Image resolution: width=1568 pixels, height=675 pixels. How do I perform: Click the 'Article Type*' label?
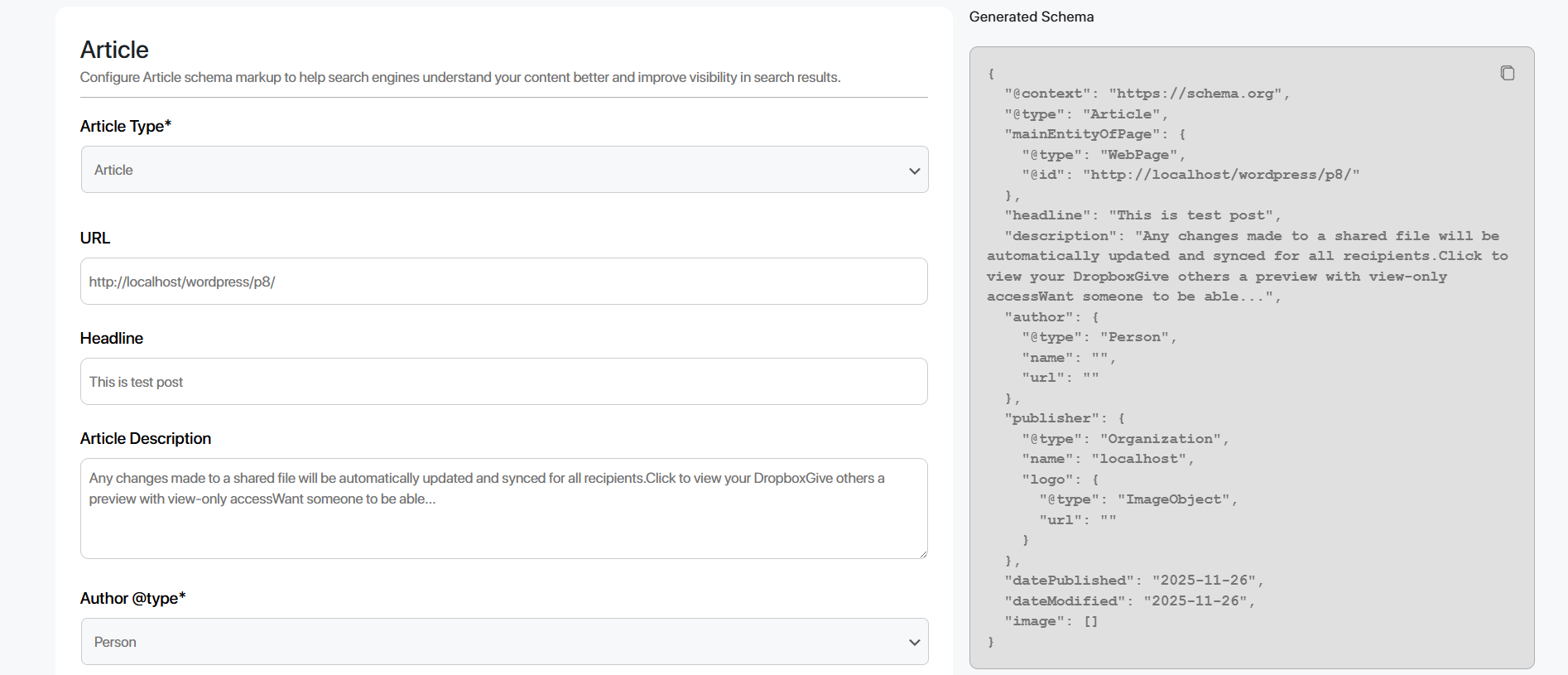point(126,126)
